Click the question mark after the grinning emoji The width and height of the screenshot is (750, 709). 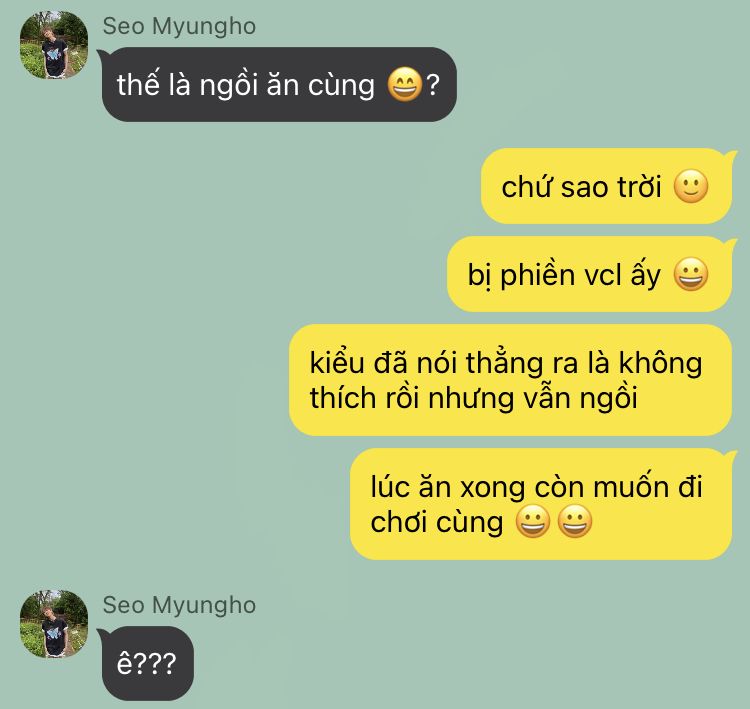point(432,85)
